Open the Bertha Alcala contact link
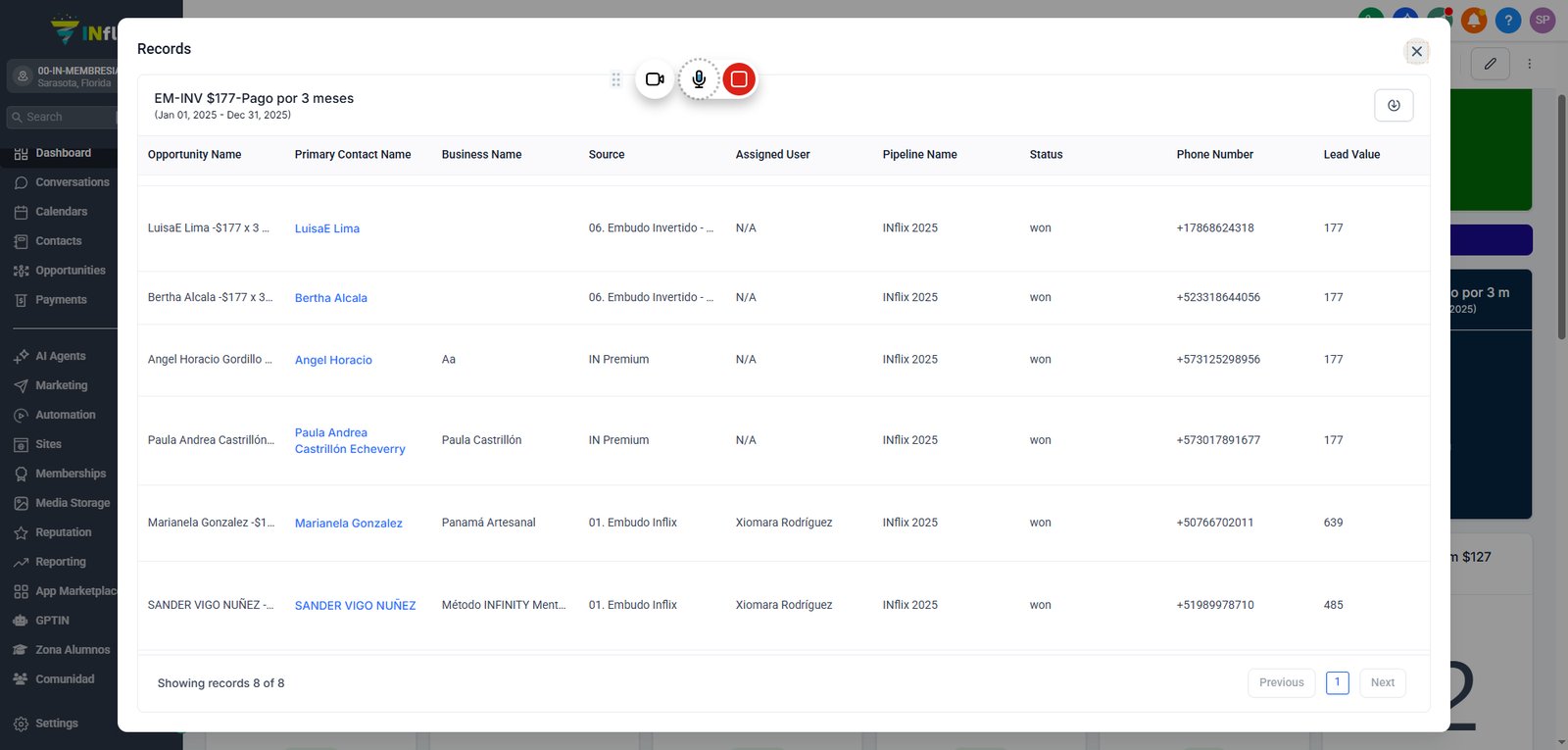Image resolution: width=1568 pixels, height=750 pixels. 331,298
